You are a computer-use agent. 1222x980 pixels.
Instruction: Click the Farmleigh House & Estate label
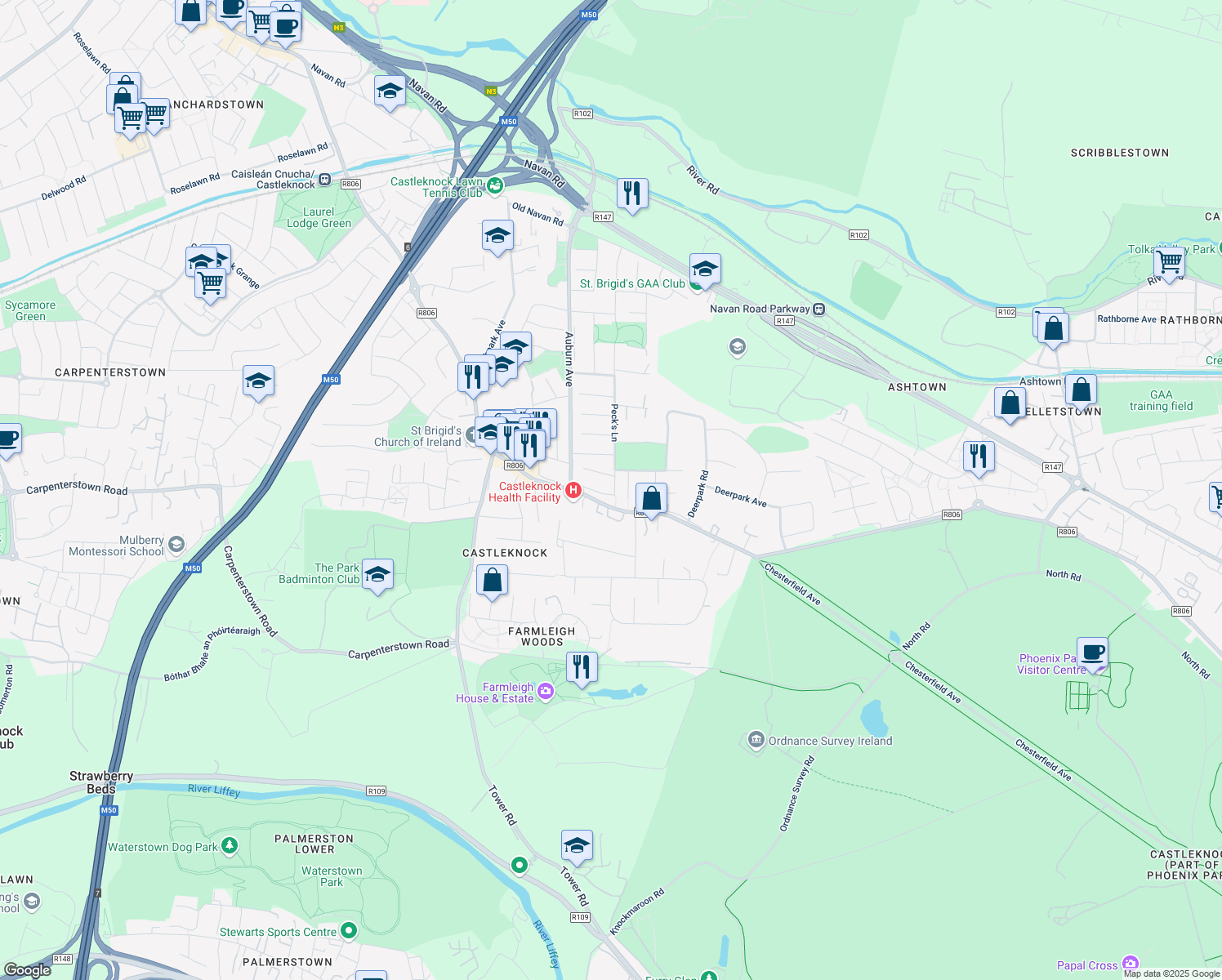click(x=495, y=693)
